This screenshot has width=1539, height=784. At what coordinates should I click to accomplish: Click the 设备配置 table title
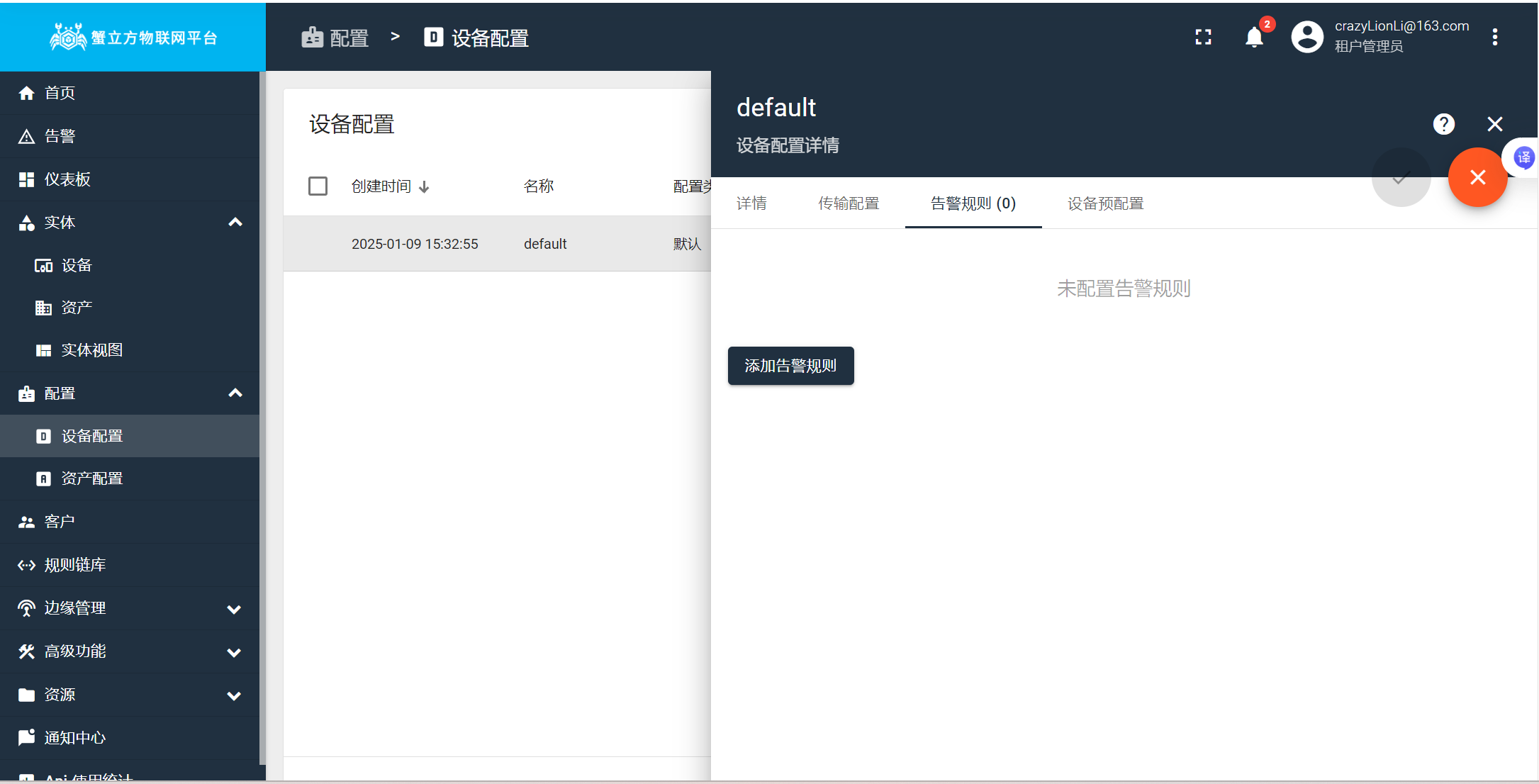click(352, 125)
